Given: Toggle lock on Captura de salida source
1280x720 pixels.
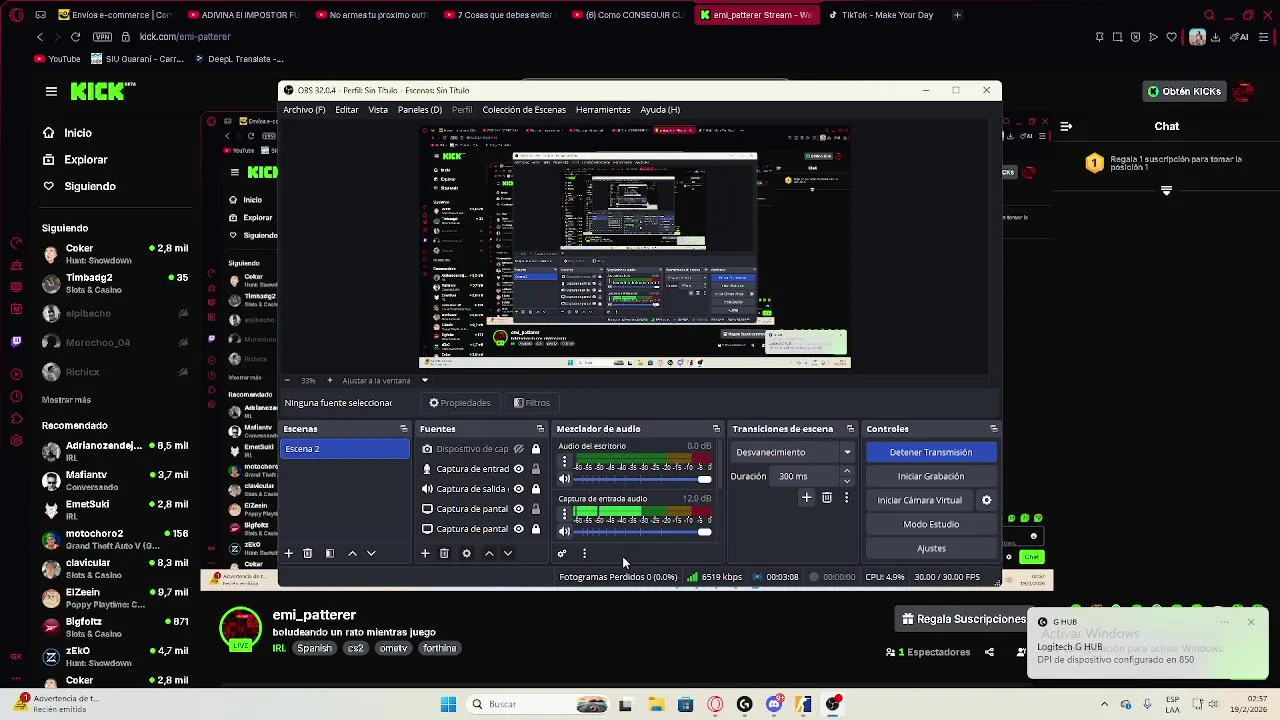Looking at the screenshot, I should click(x=536, y=489).
